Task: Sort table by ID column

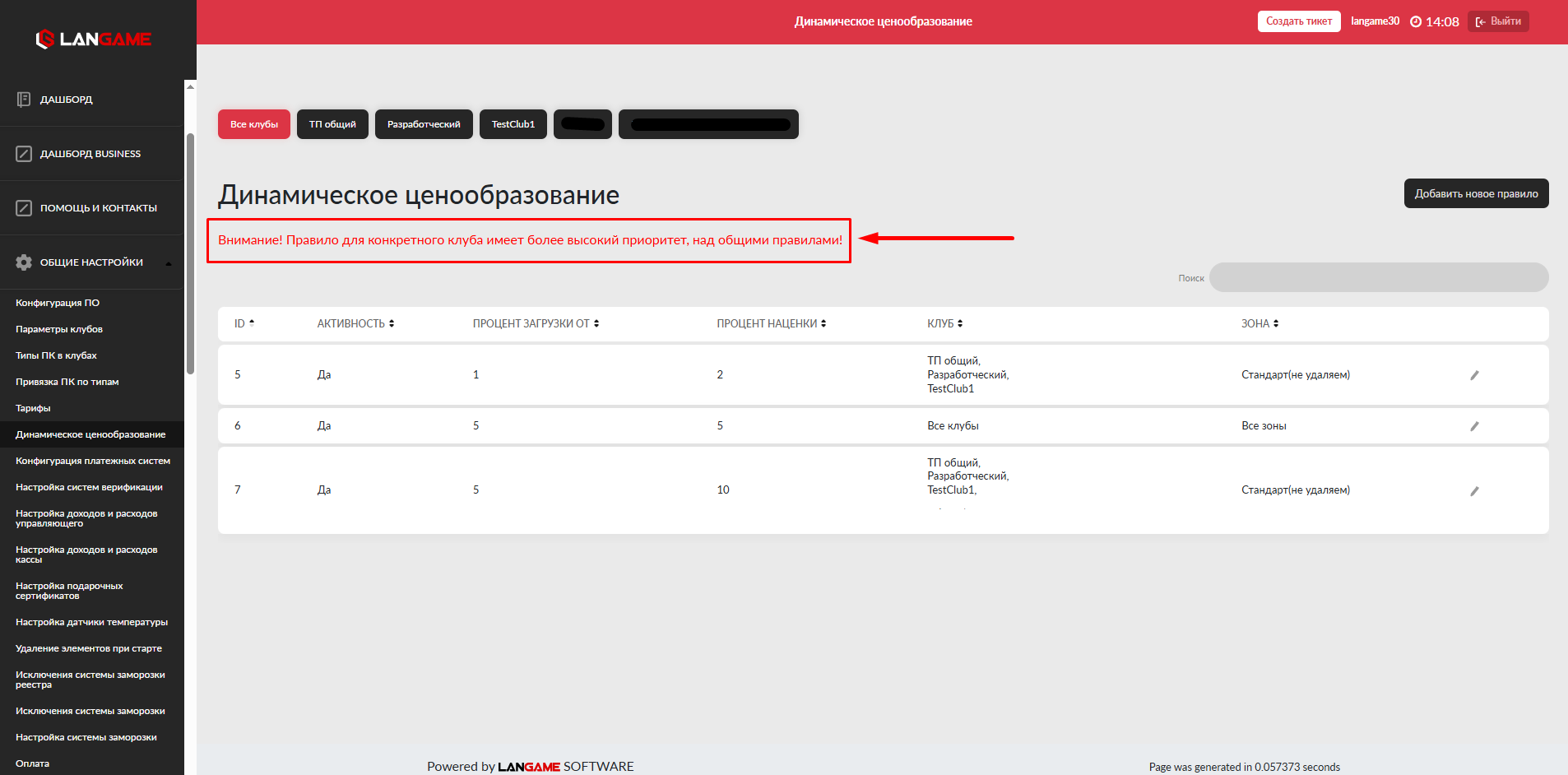Action: (x=244, y=323)
